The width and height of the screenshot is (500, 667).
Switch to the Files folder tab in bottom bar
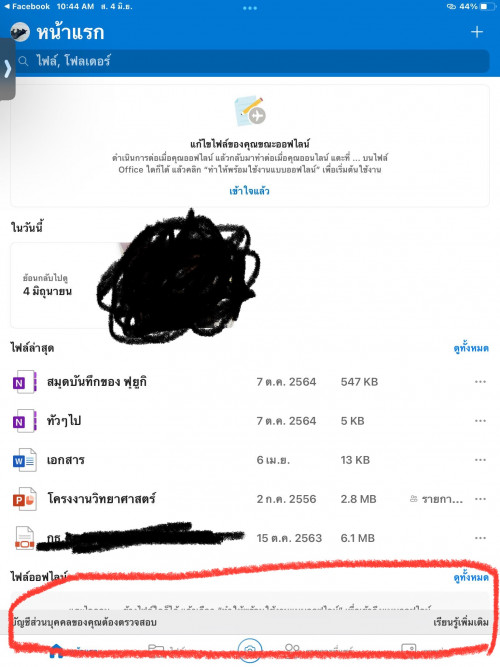tap(156, 650)
